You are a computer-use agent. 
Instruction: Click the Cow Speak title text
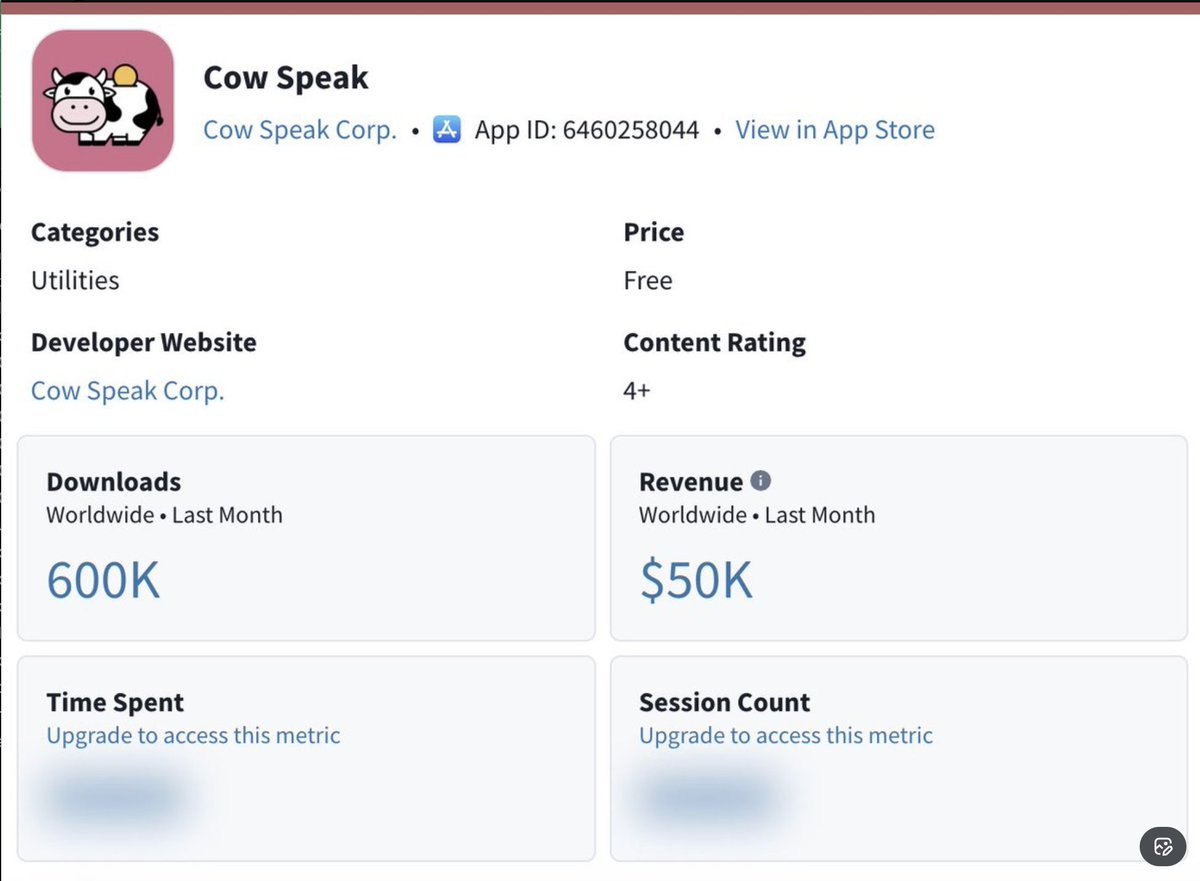coord(286,78)
